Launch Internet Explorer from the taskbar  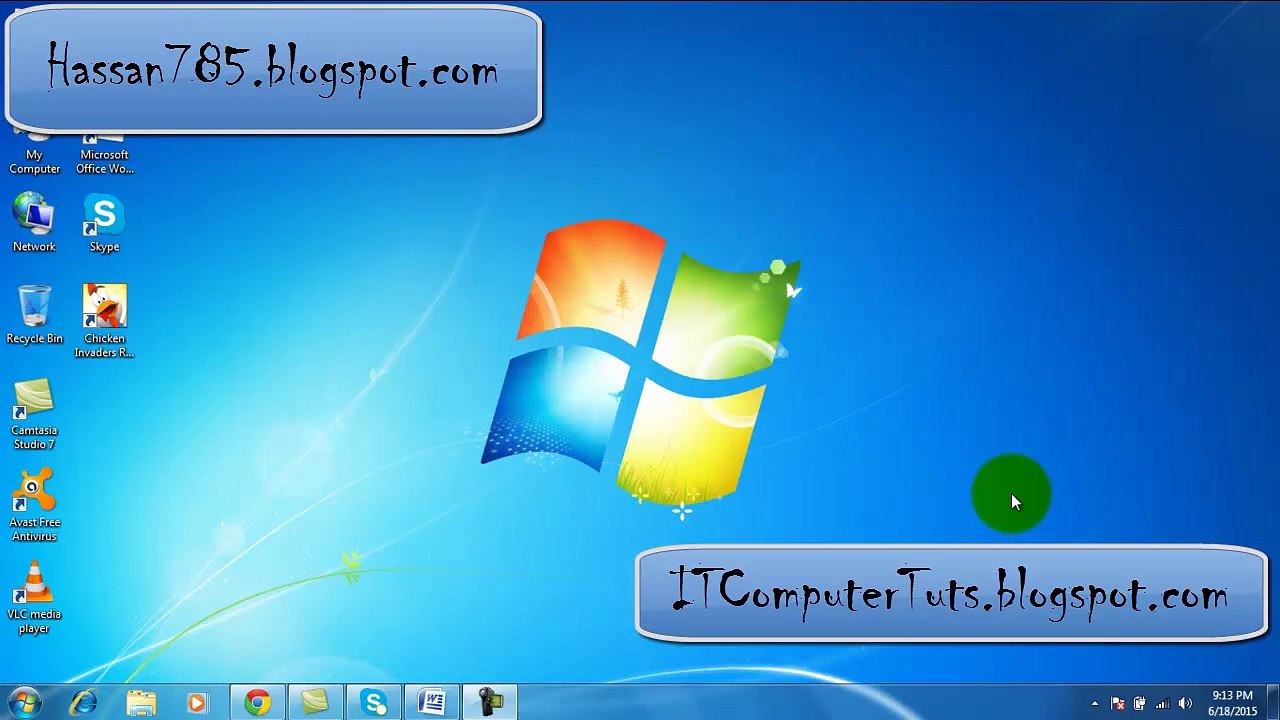coord(83,703)
